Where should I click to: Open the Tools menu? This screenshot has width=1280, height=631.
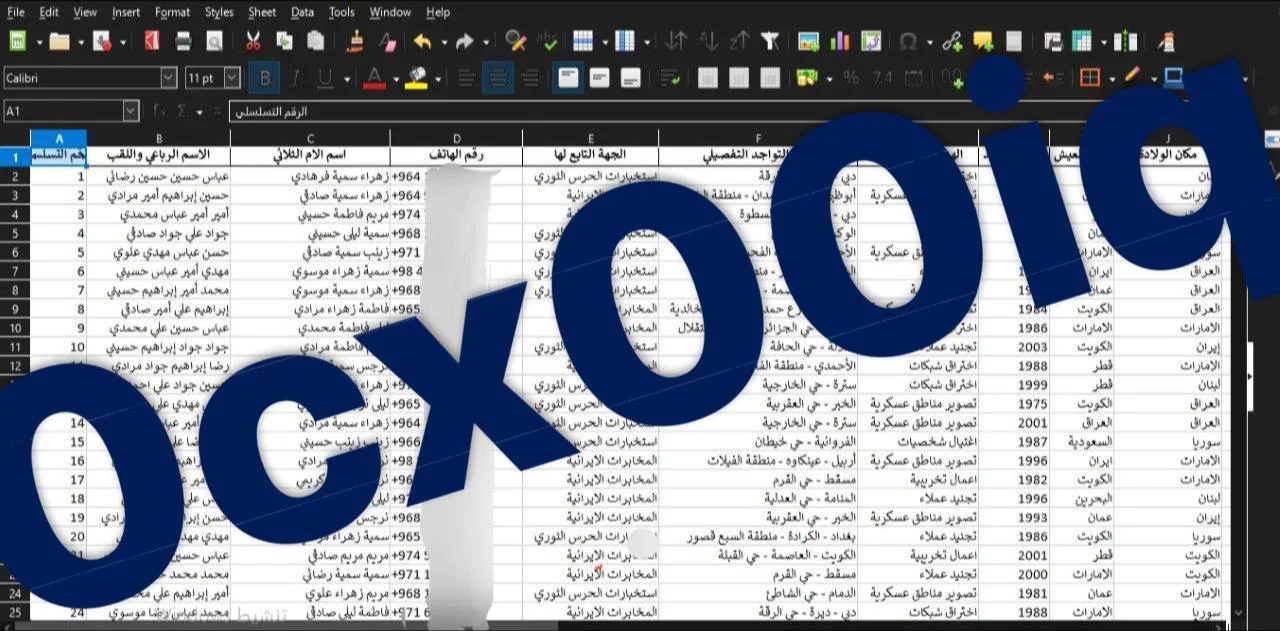[342, 12]
